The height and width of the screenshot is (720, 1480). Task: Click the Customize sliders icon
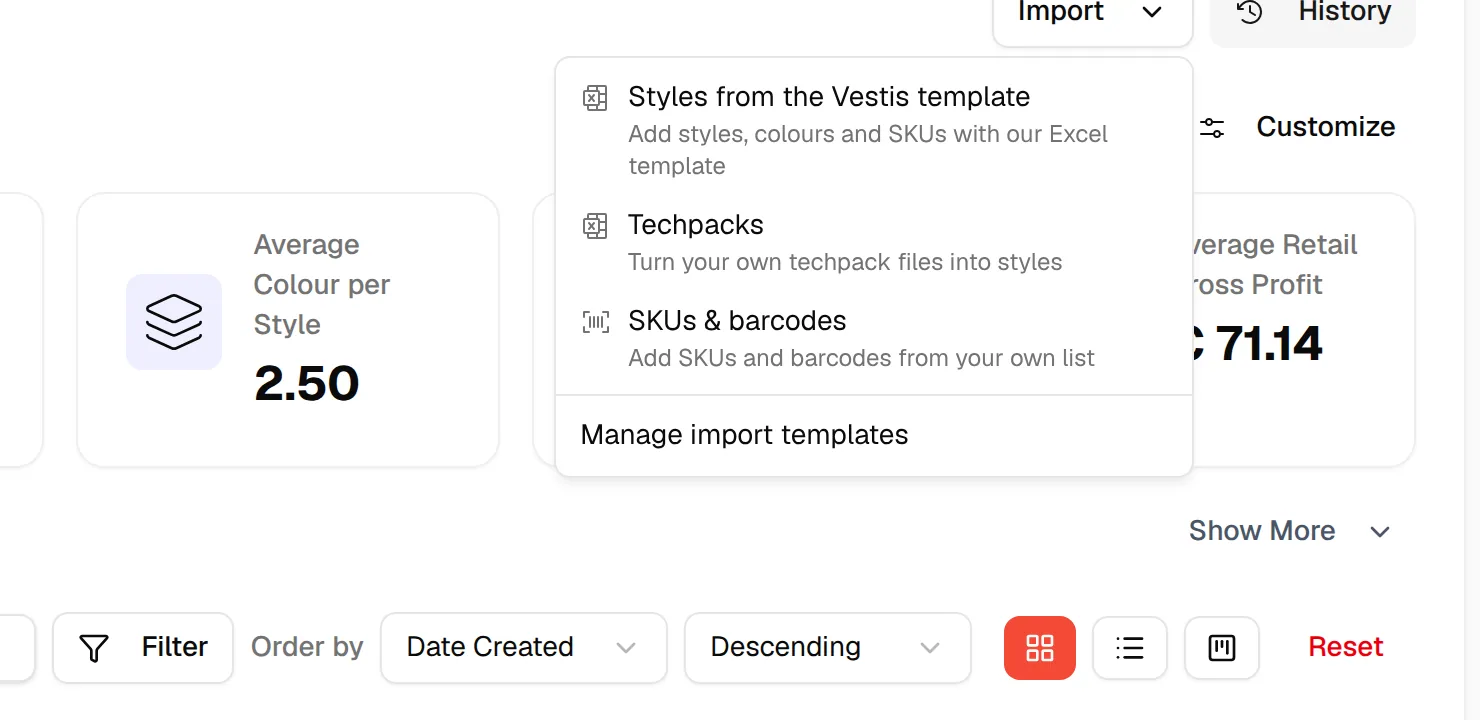(x=1212, y=128)
